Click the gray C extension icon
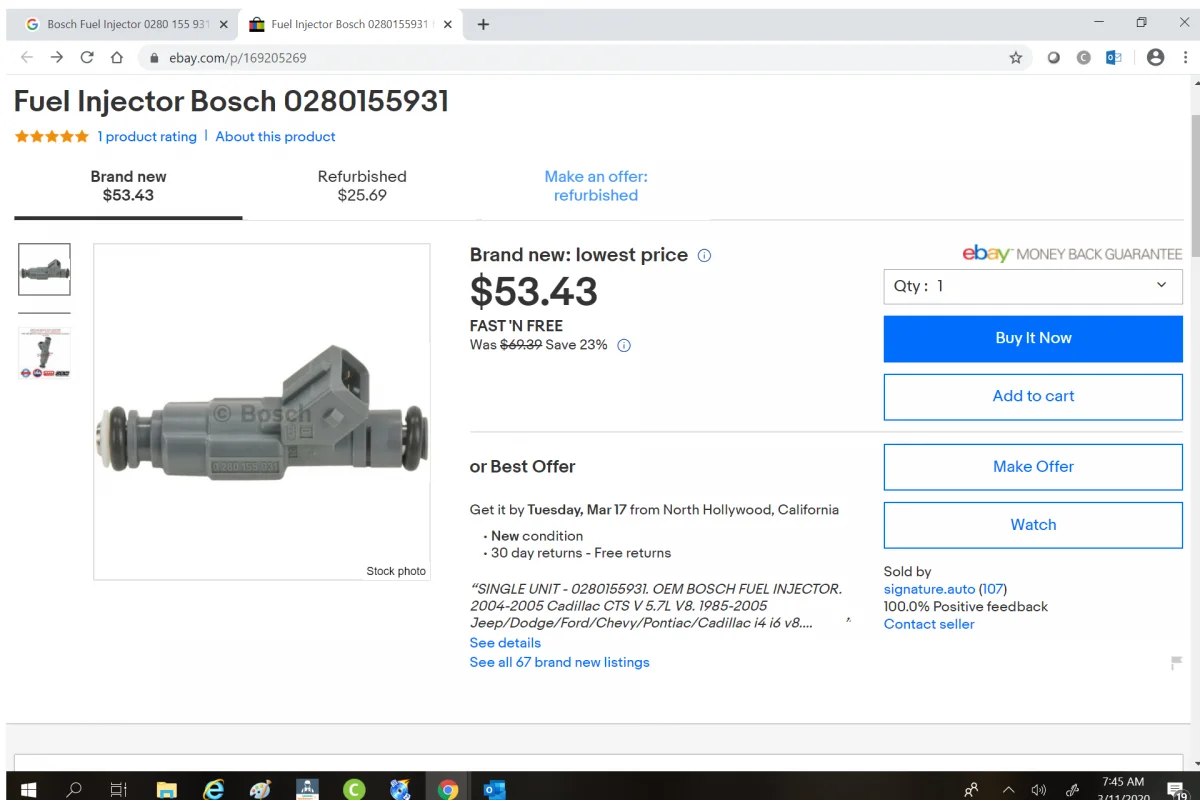Image resolution: width=1200 pixels, height=800 pixels. (x=1082, y=58)
